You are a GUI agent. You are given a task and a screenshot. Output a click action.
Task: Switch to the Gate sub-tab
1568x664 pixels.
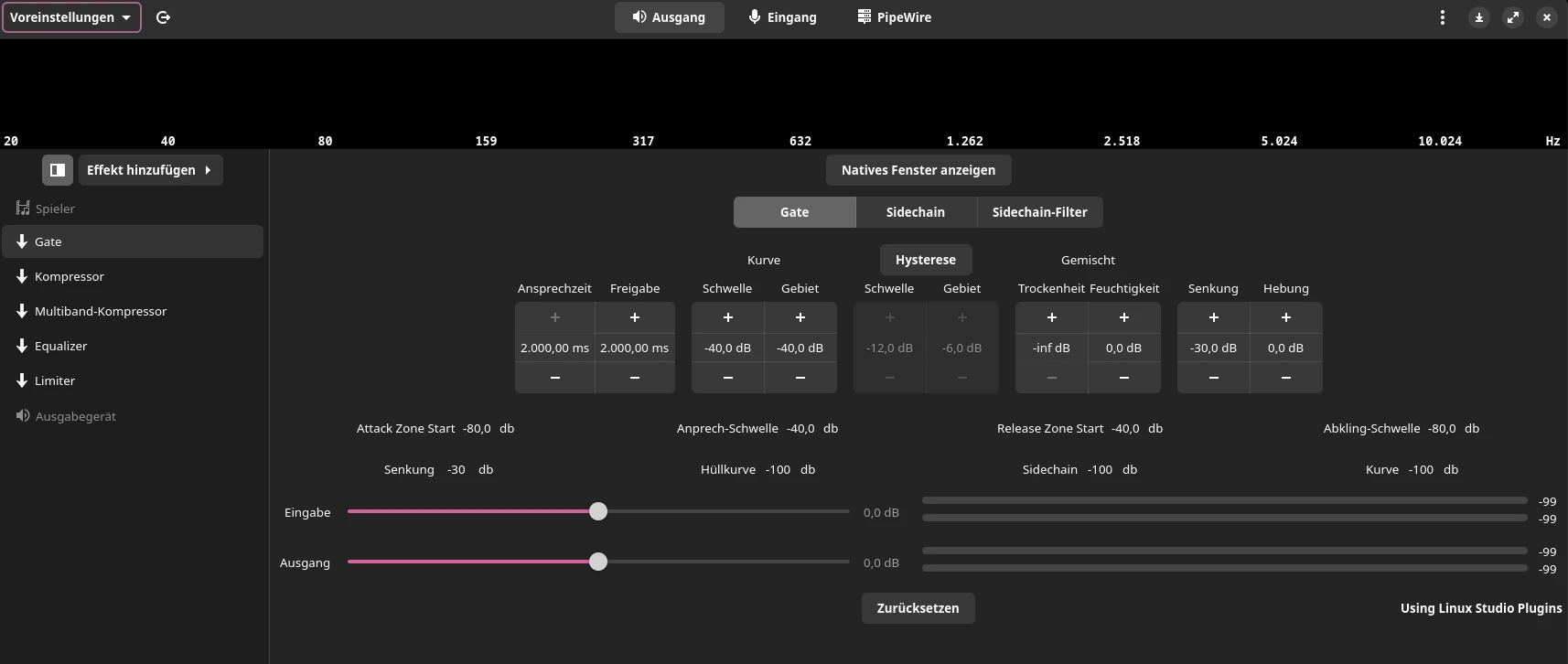[x=794, y=212]
